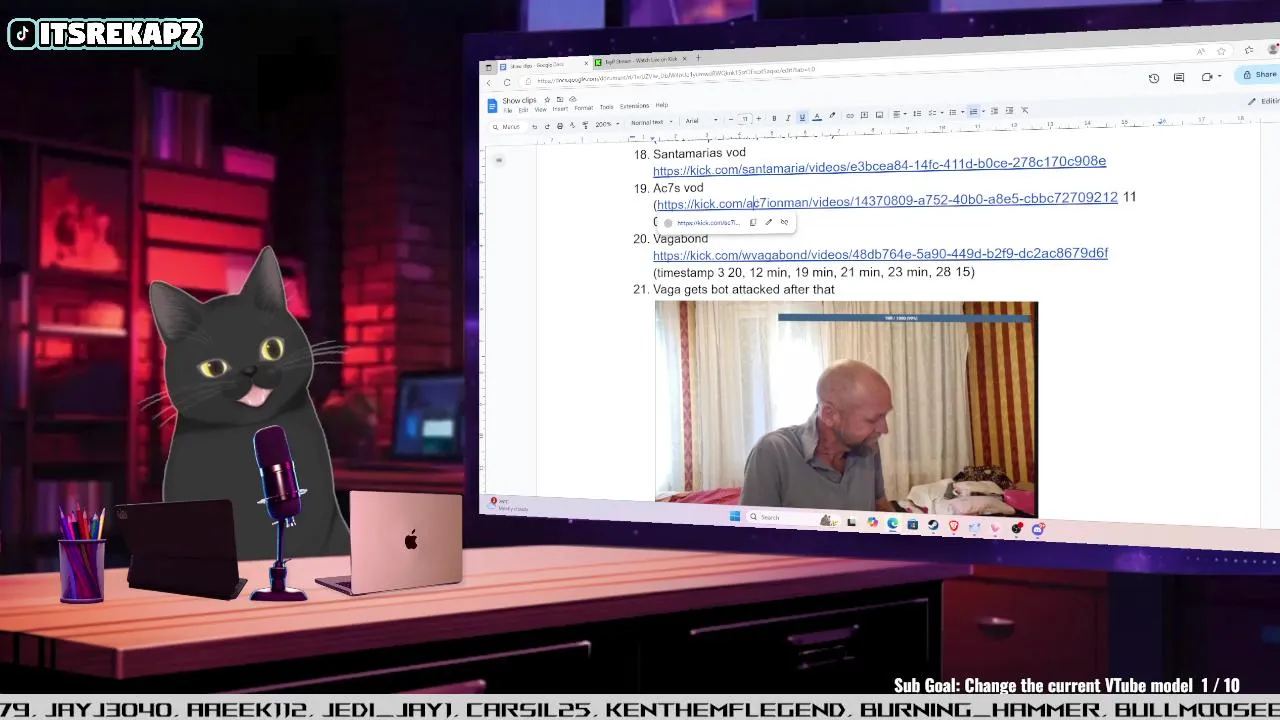Viewport: 1280px width, 720px height.
Task: Open the text color picker
Action: point(816,117)
